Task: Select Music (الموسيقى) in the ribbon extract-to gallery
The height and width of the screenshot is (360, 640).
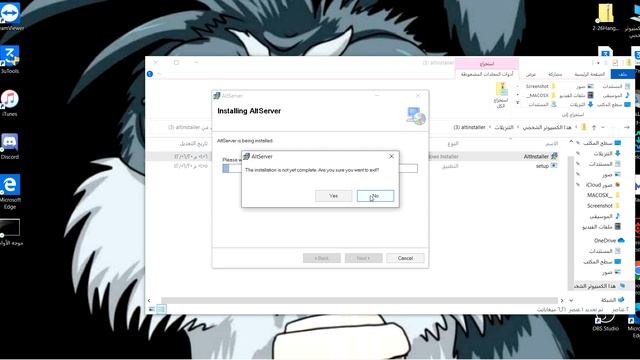Action: (616, 95)
